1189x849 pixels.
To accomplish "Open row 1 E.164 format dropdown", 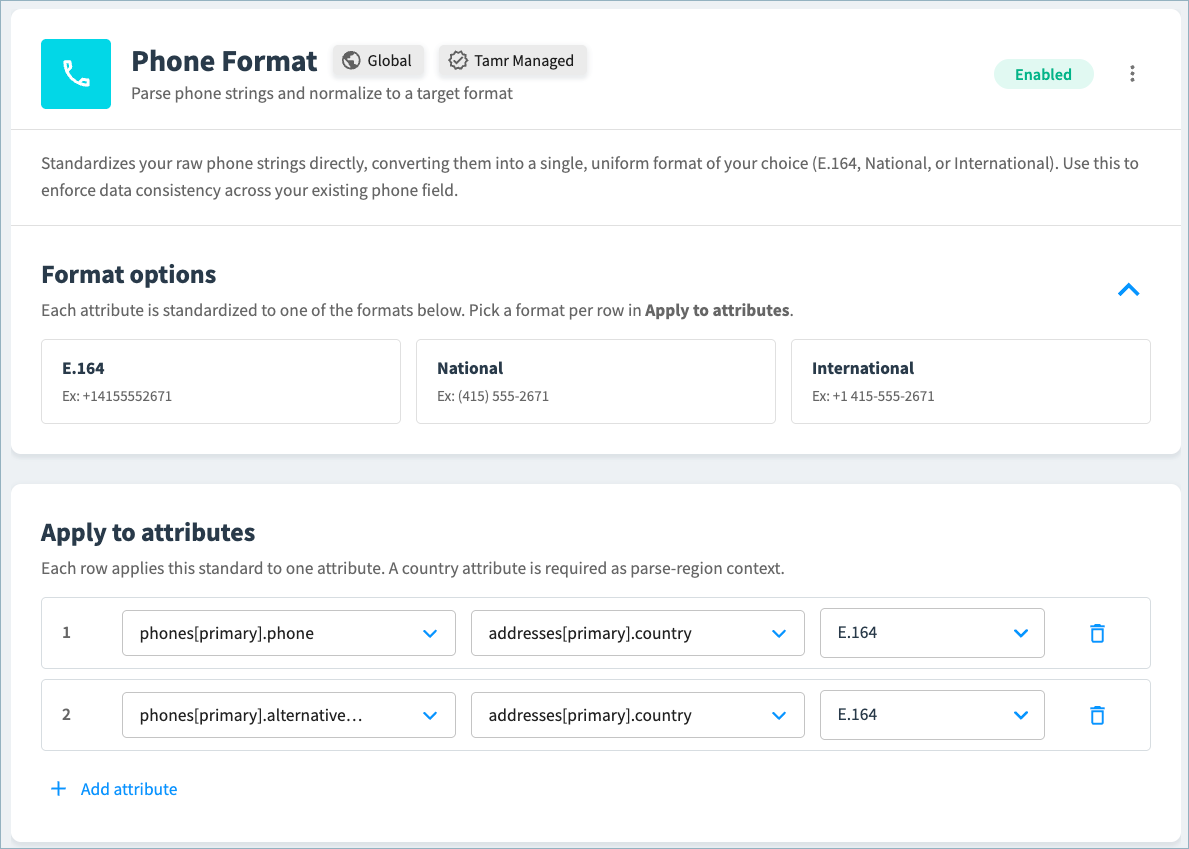I will click(x=932, y=633).
